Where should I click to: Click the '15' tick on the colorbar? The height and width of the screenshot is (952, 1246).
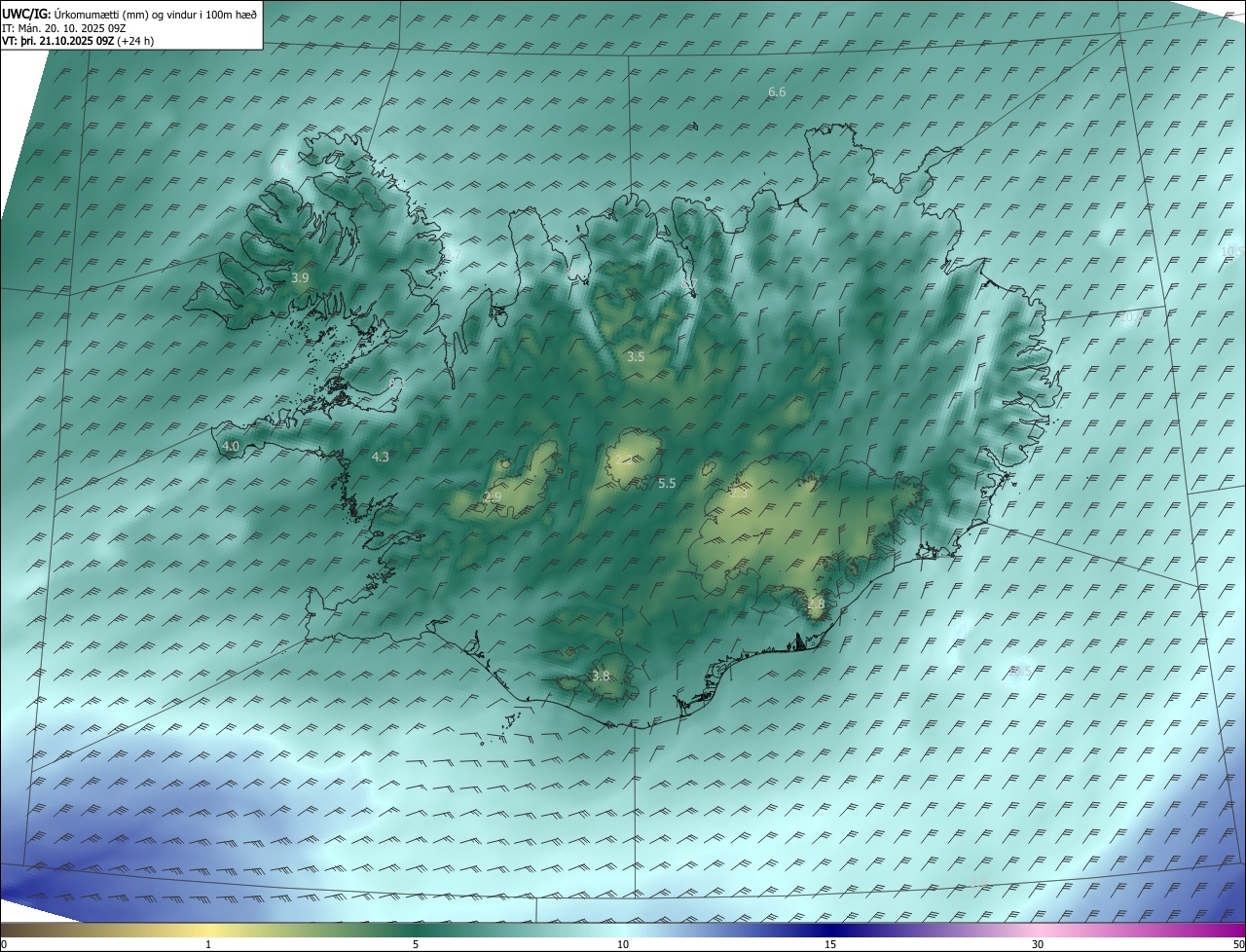click(830, 944)
